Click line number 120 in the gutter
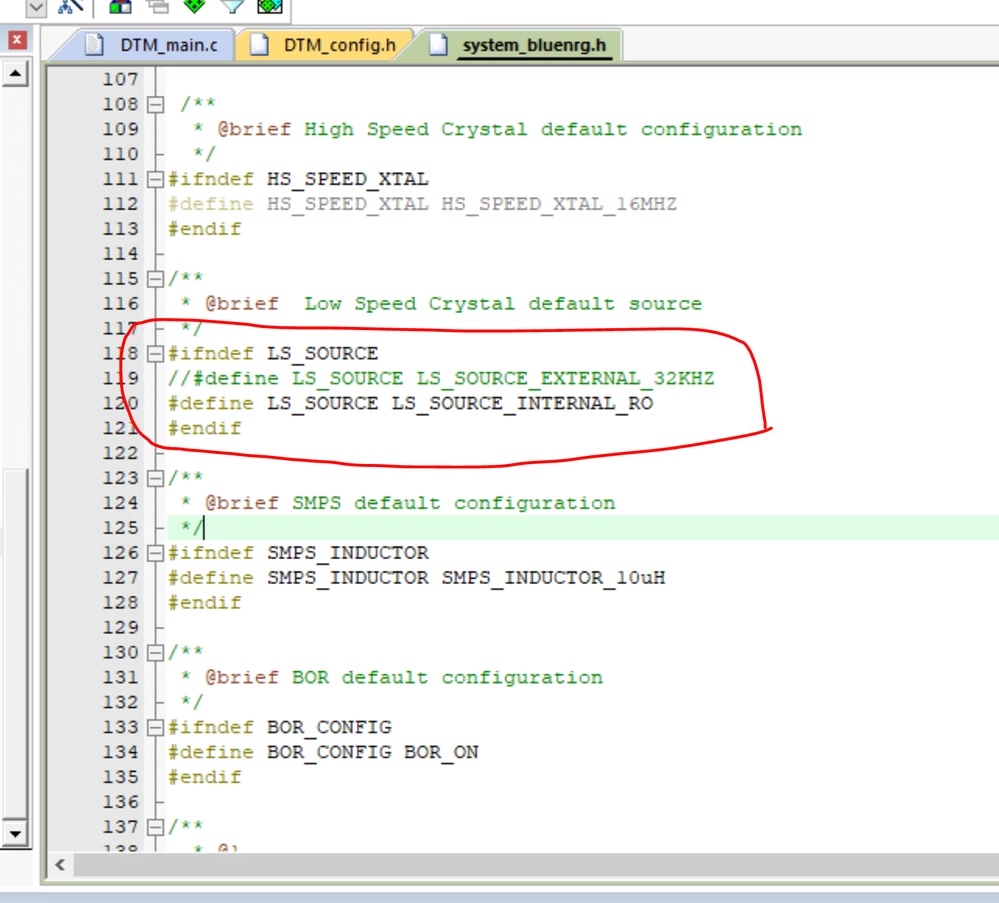This screenshot has width=999, height=903. point(120,404)
